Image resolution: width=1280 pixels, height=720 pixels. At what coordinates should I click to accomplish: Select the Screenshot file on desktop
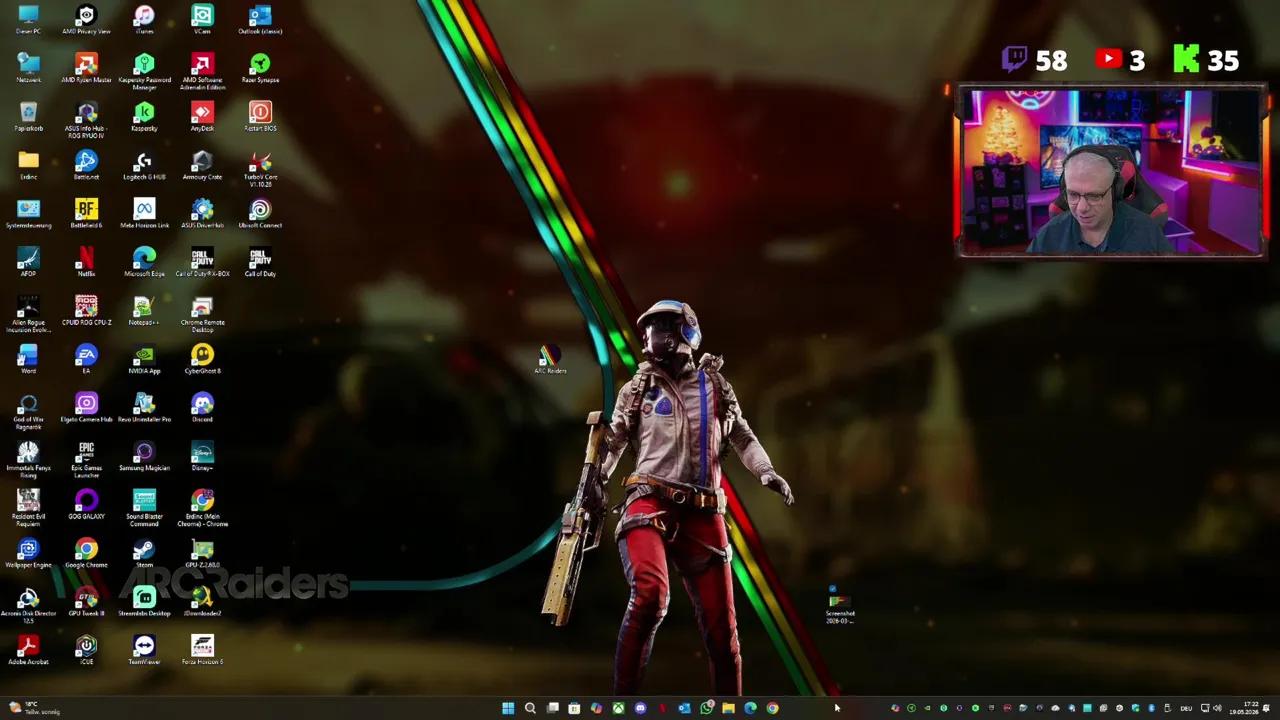840,606
